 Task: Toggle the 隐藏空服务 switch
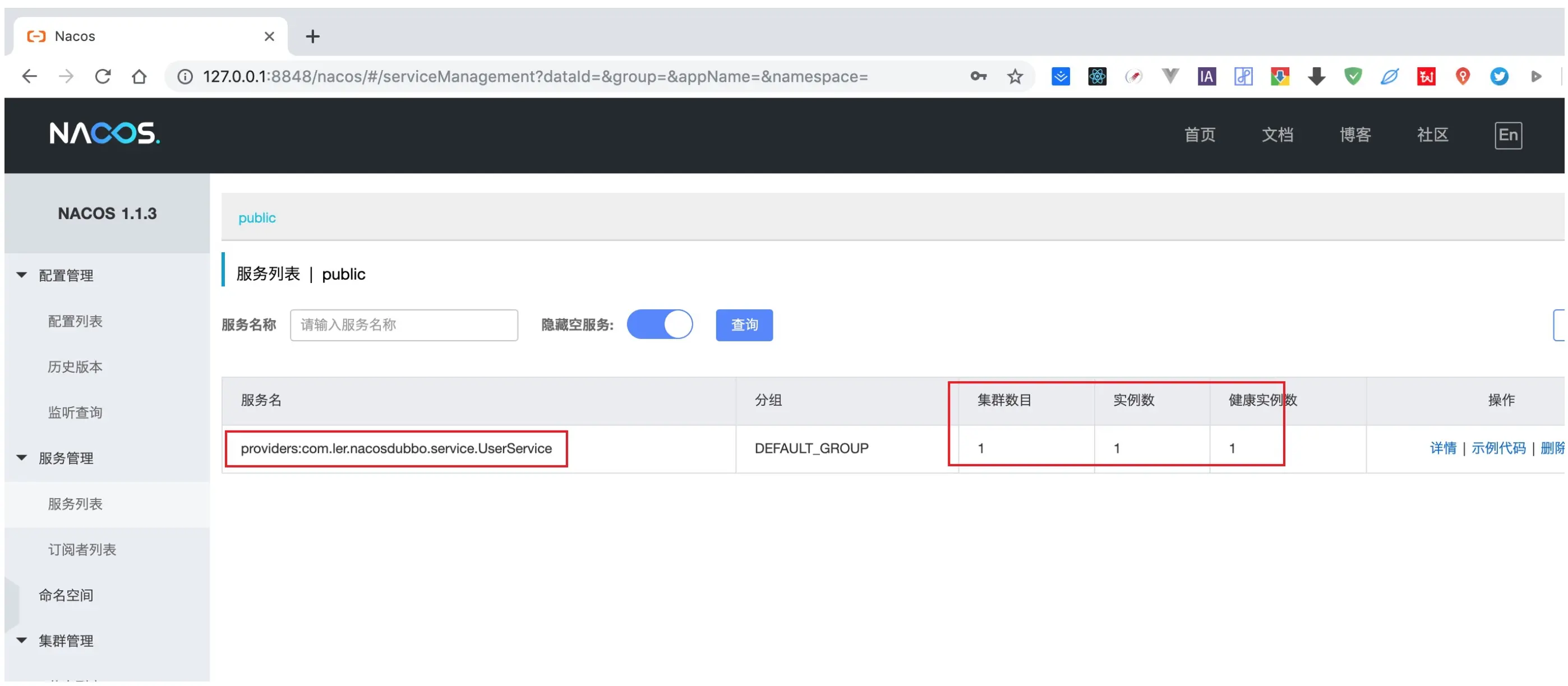659,324
